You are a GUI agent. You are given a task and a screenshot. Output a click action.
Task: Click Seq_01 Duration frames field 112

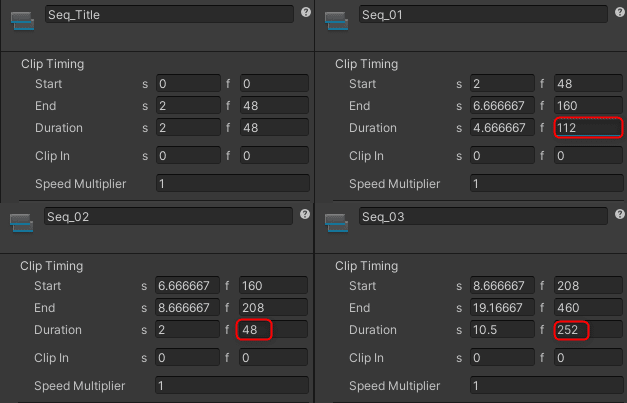click(x=588, y=128)
